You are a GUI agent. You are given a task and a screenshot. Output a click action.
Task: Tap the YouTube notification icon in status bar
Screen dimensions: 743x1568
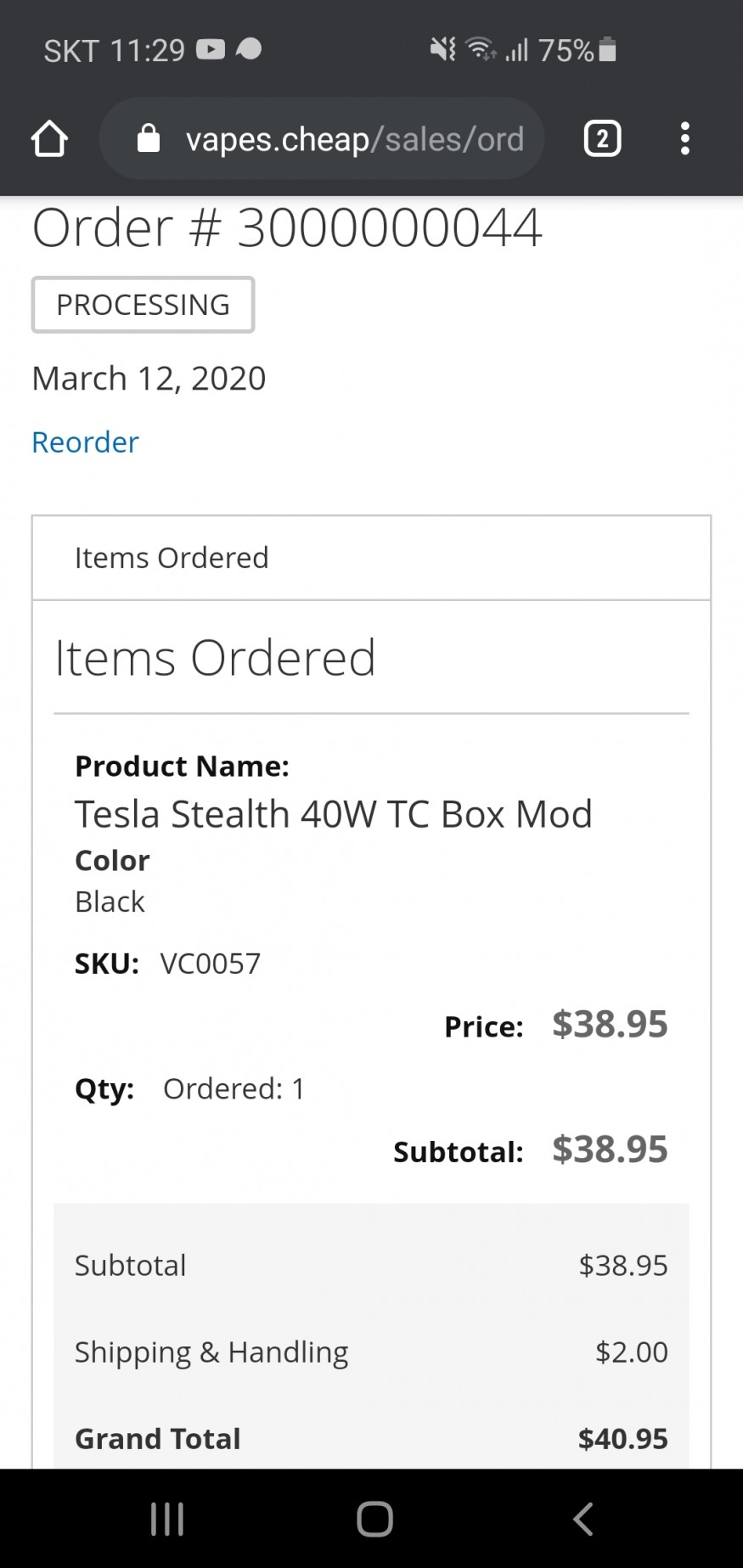tap(211, 50)
